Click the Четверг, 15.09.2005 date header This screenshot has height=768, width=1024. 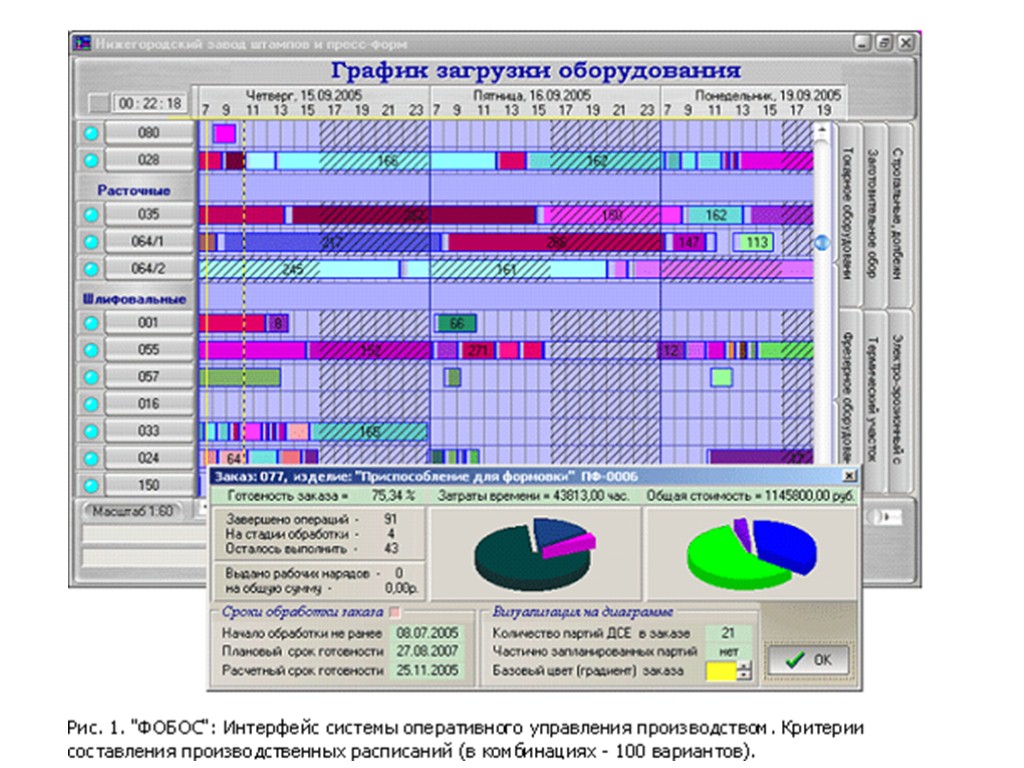[x=304, y=95]
